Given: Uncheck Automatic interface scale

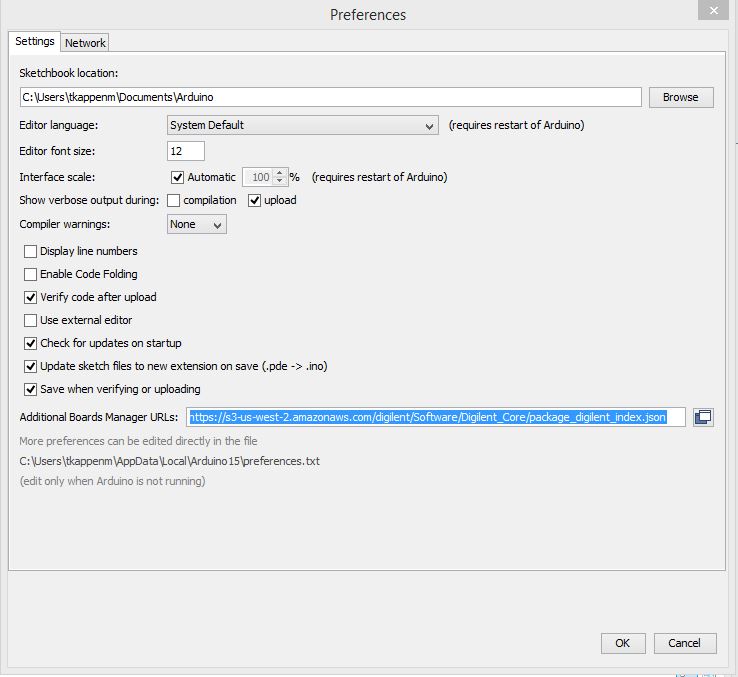Looking at the screenshot, I should coord(177,177).
